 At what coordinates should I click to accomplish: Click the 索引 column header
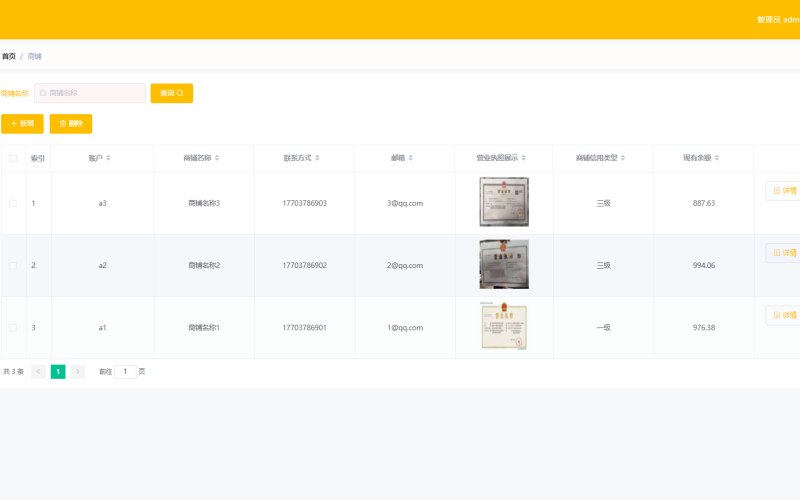tap(38, 159)
